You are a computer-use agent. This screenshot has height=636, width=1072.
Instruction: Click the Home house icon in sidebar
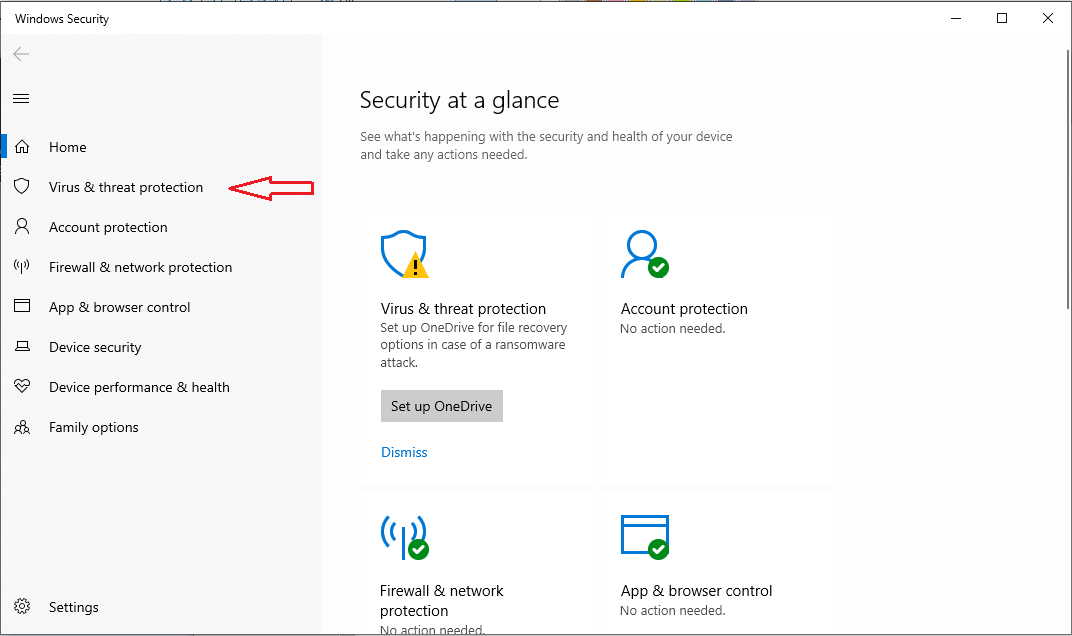(x=22, y=147)
